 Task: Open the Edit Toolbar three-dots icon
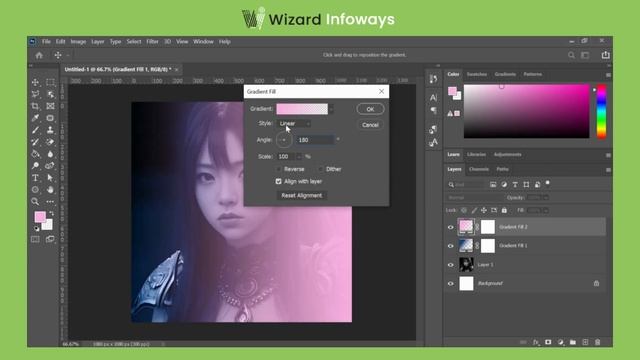click(50, 202)
